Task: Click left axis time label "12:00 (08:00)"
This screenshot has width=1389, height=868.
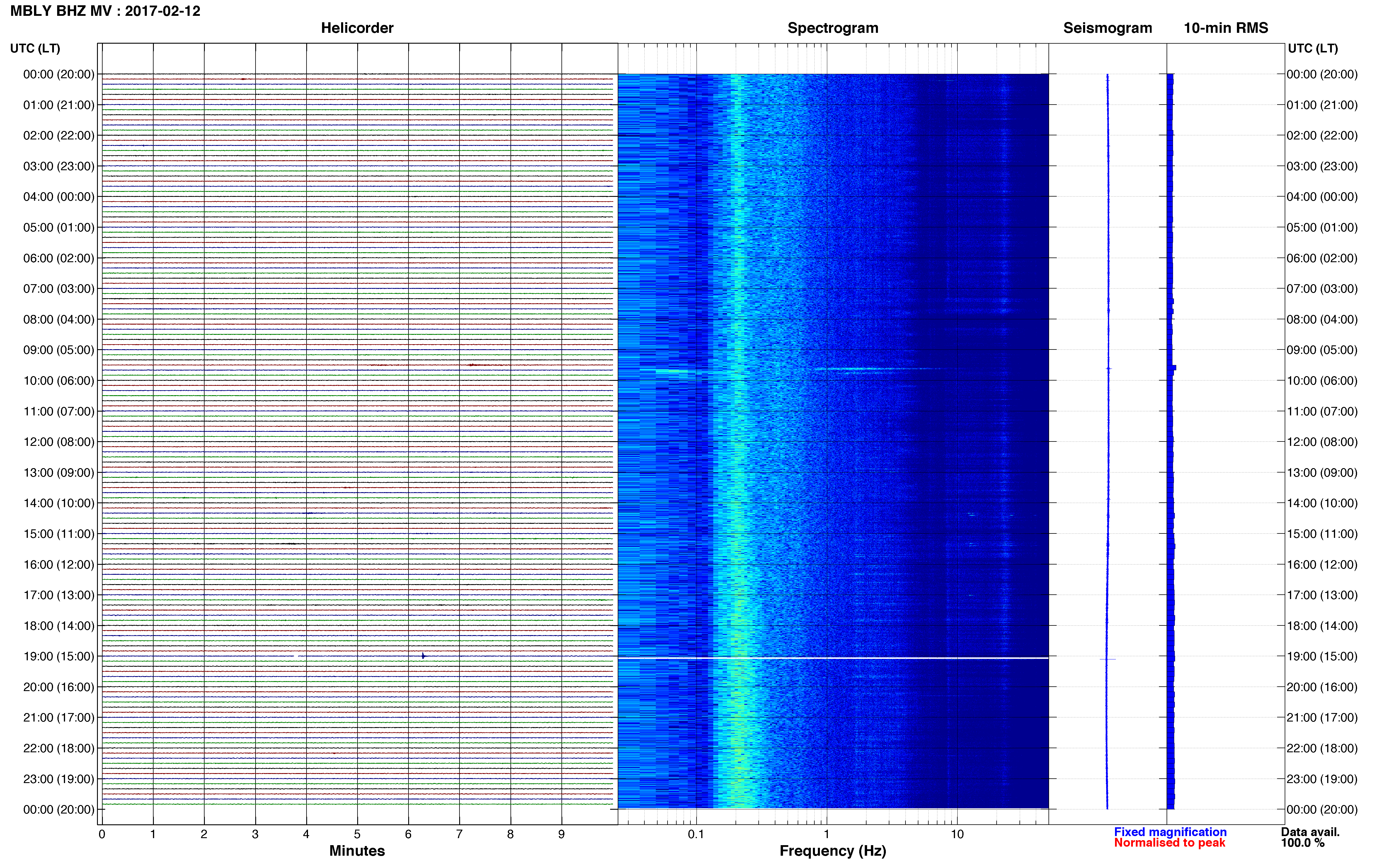Action: [x=59, y=442]
